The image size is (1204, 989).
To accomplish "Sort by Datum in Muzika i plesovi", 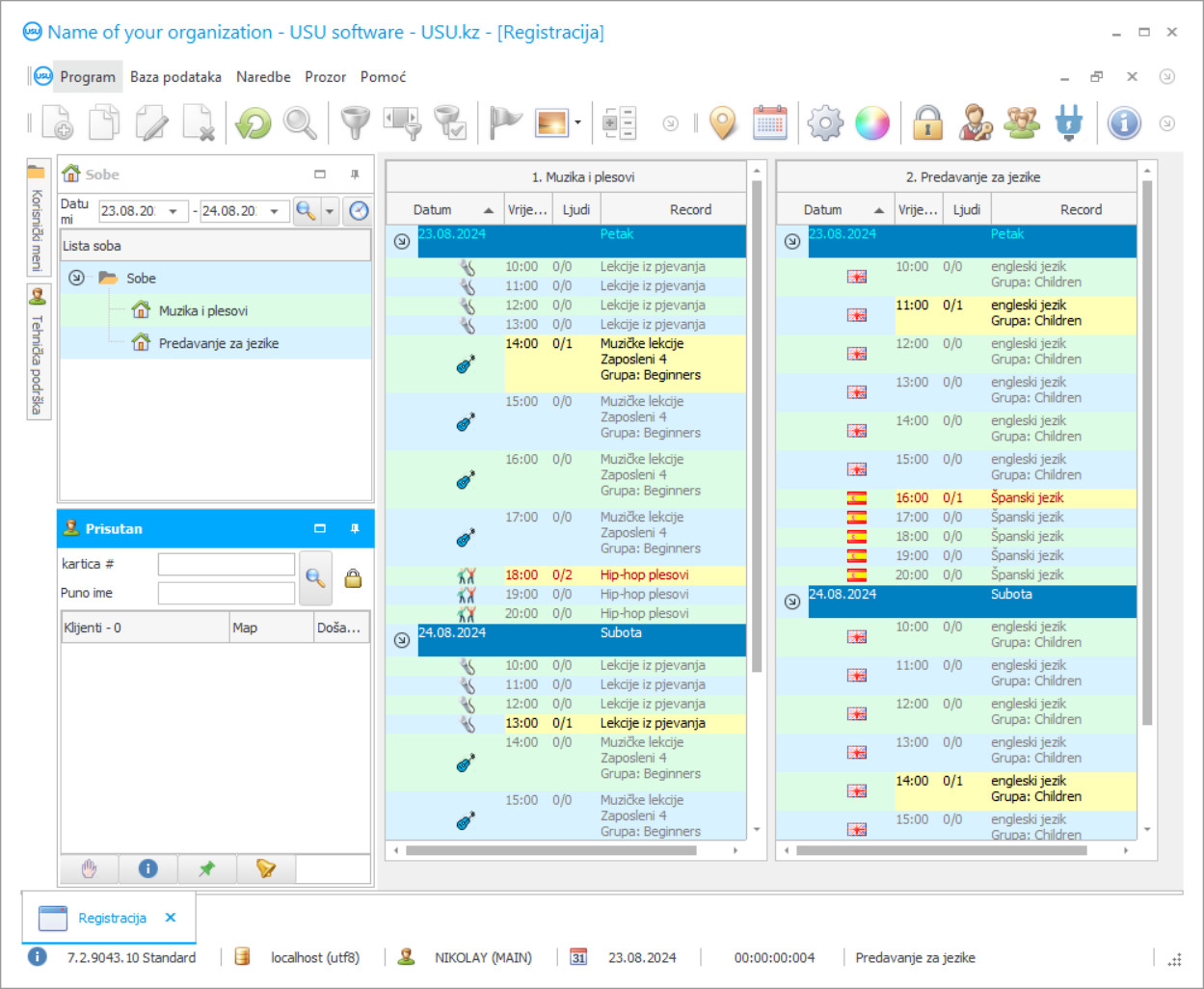I will 444,209.
